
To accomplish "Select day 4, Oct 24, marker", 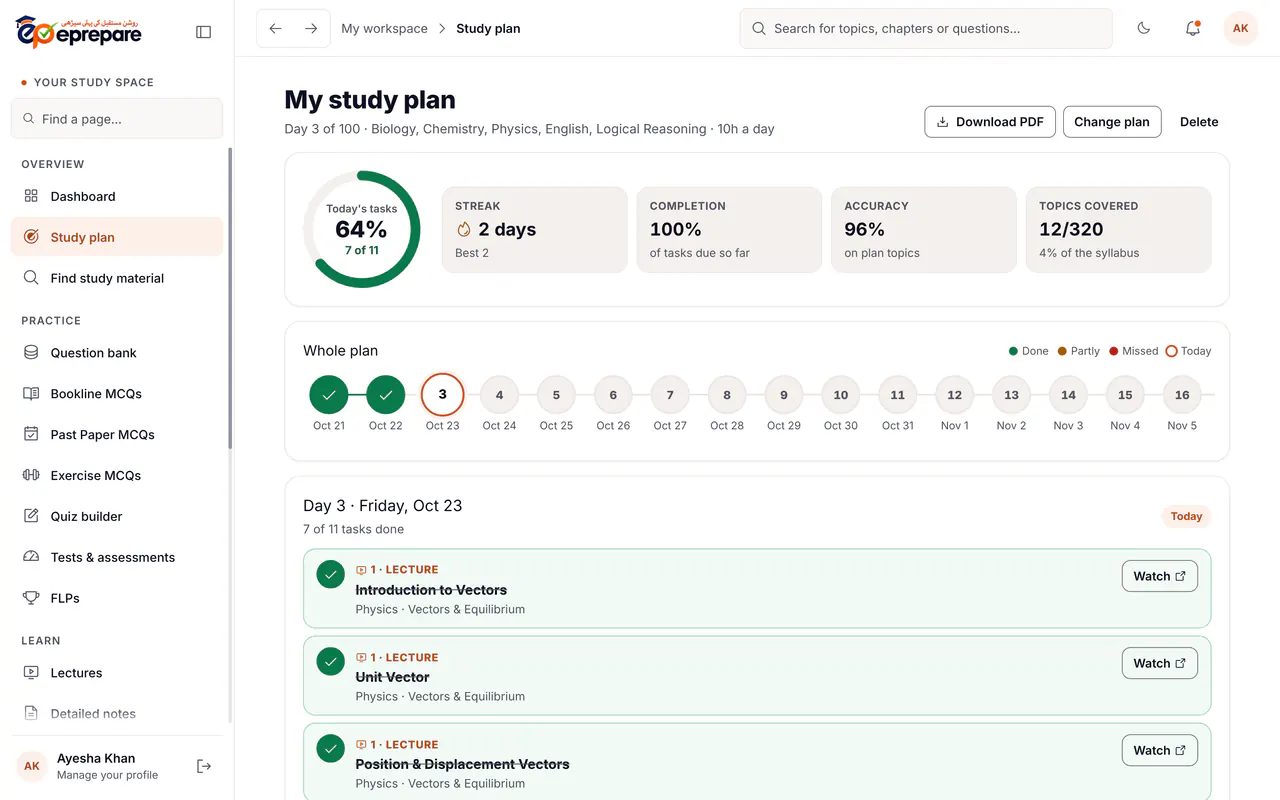I will (500, 395).
